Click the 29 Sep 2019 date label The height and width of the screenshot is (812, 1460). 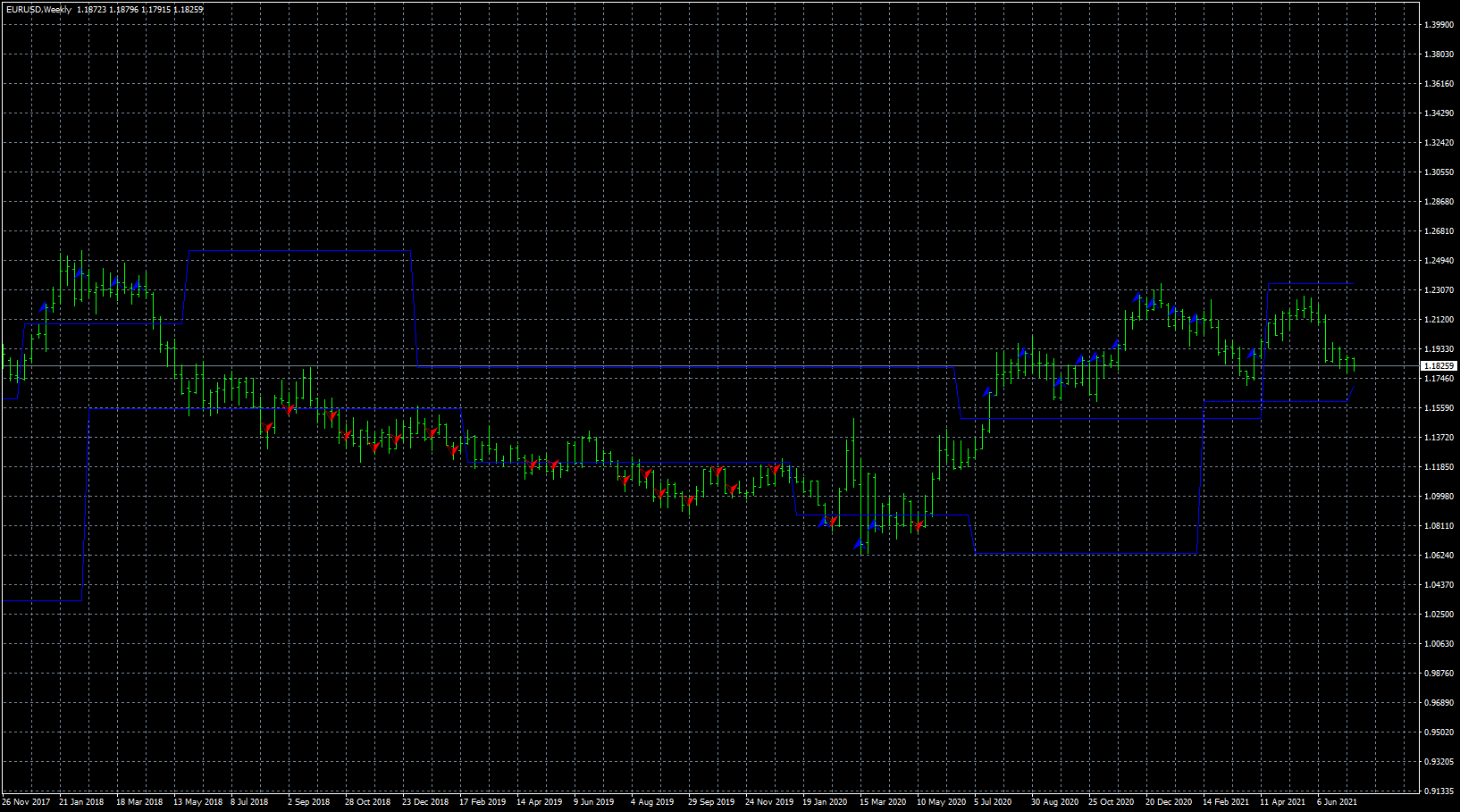(711, 802)
